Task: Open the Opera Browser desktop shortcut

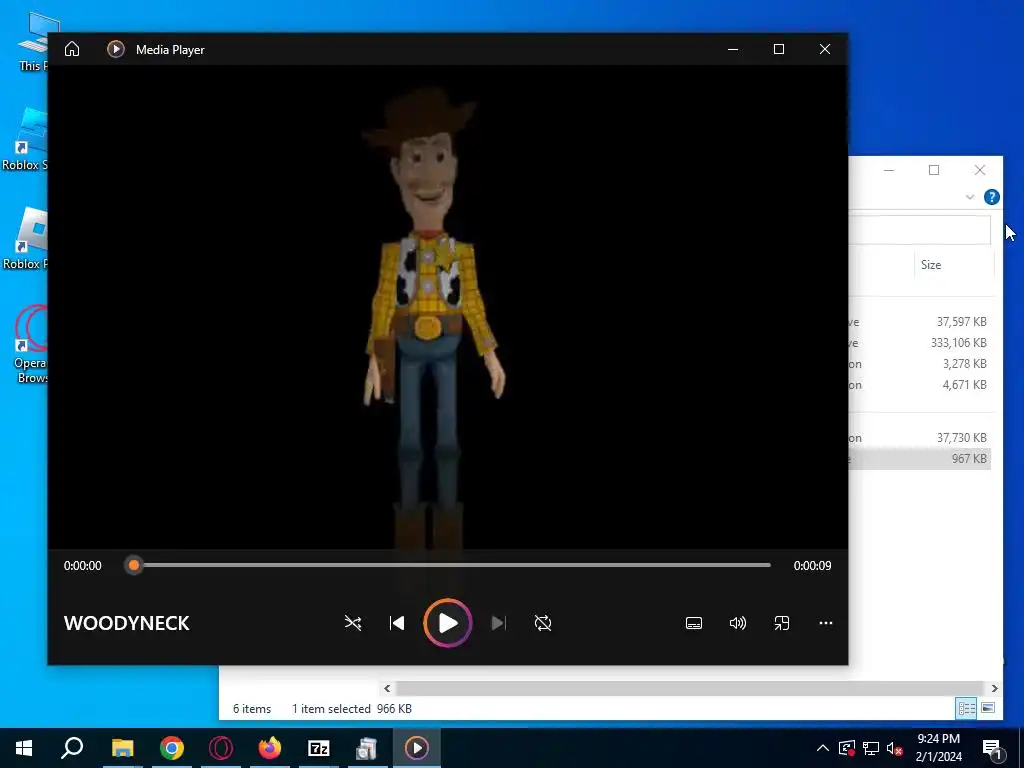Action: (31, 343)
